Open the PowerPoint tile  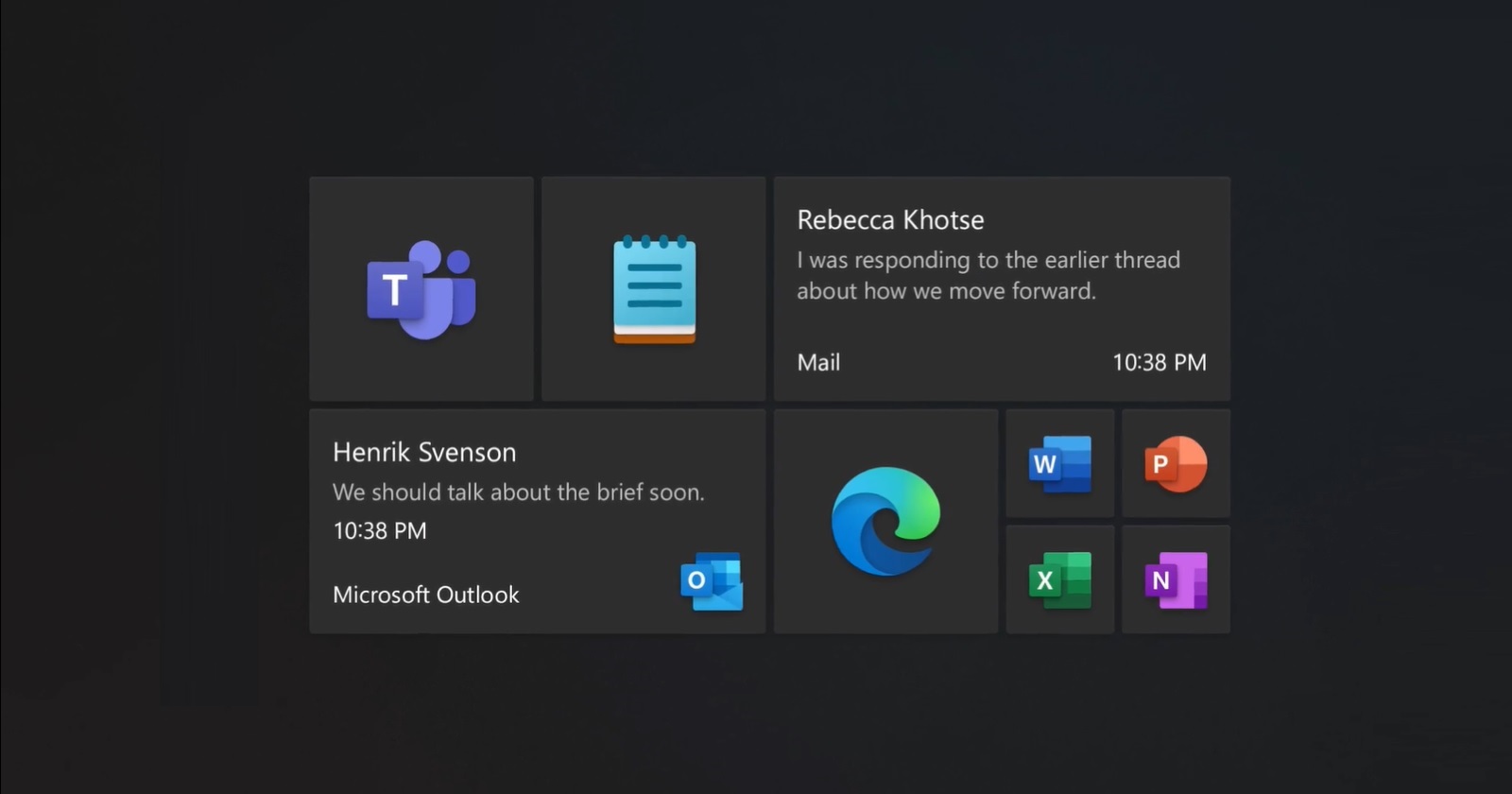(x=1176, y=463)
